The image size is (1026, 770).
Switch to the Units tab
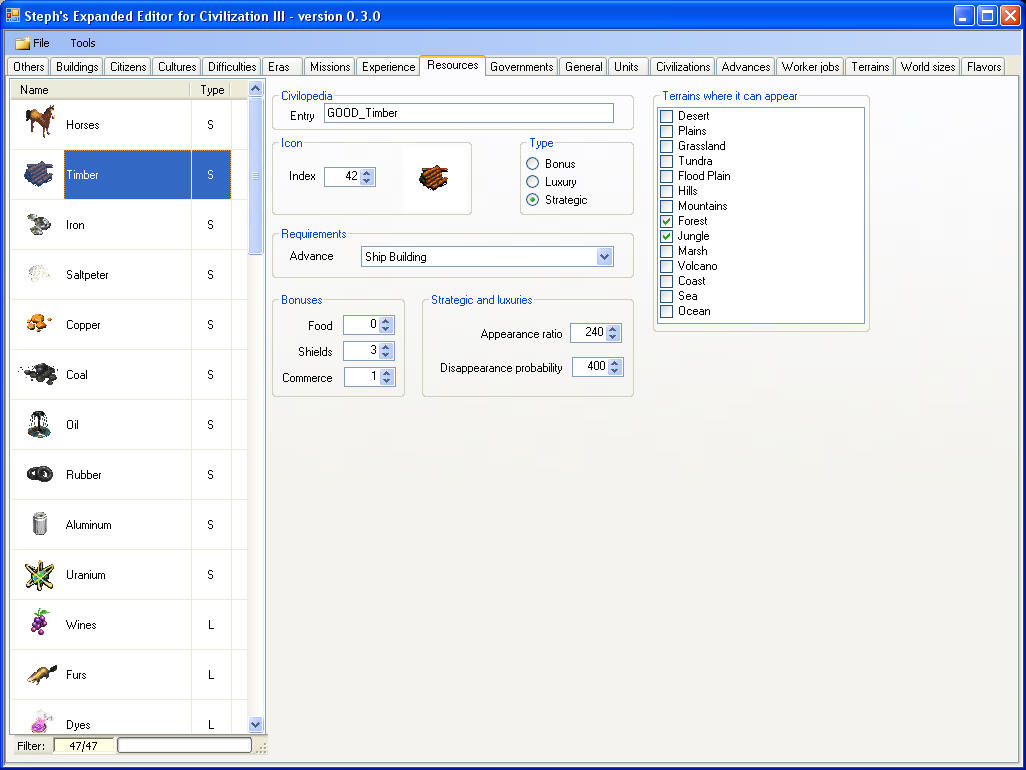pyautogui.click(x=626, y=67)
